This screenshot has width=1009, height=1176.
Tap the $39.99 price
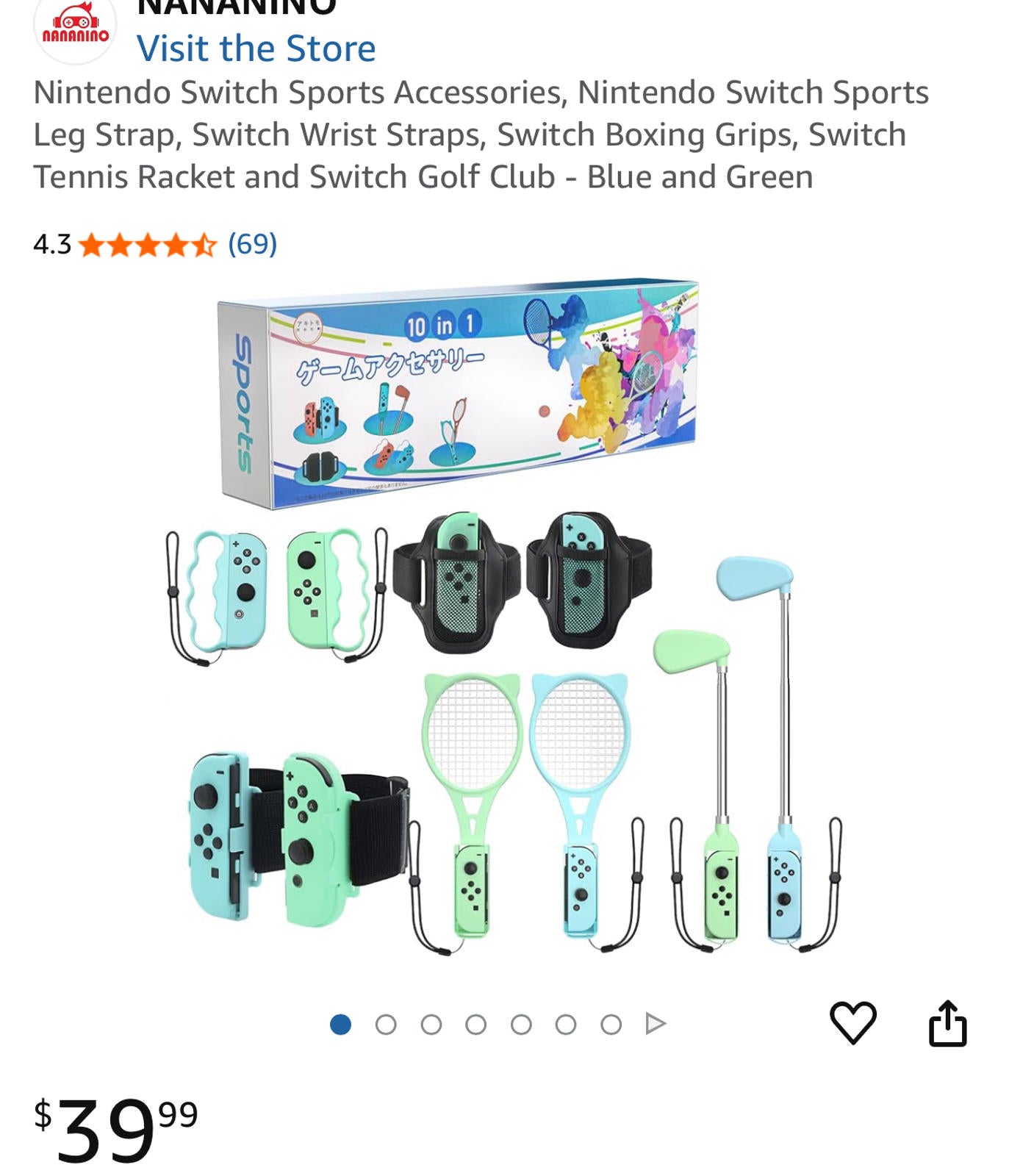[116, 1130]
